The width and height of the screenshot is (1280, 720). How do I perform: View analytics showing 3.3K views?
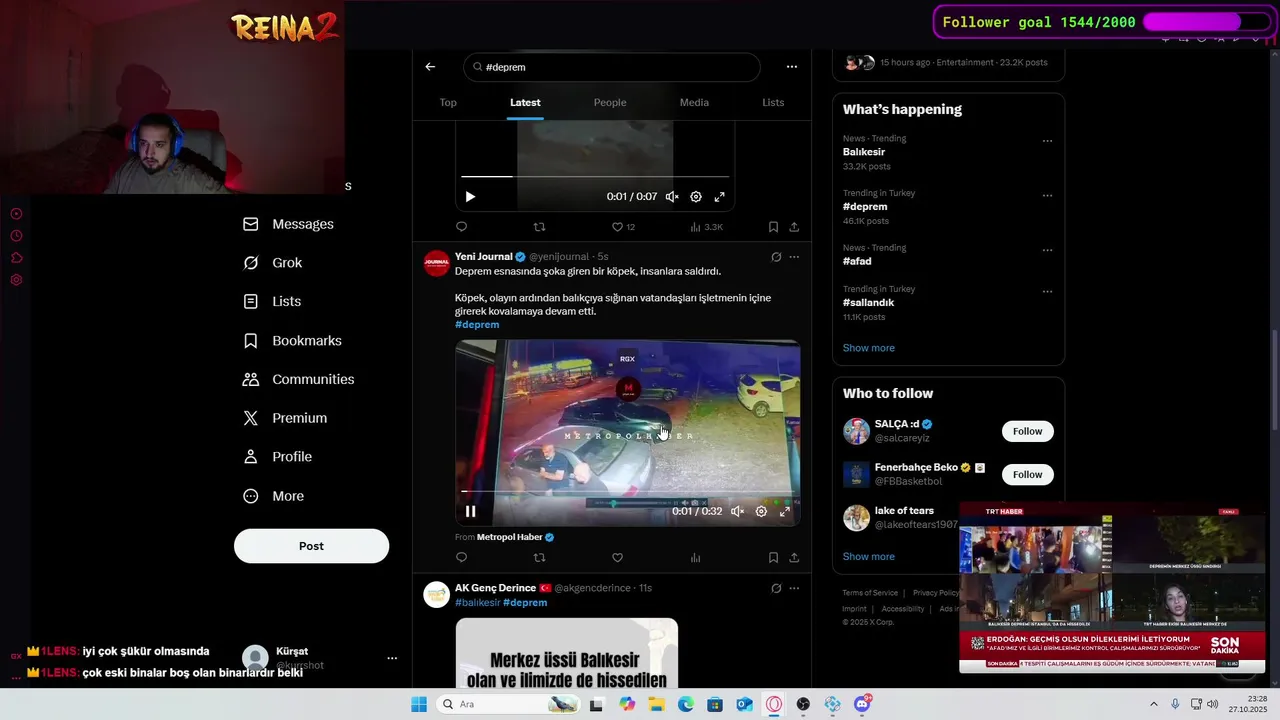point(706,227)
